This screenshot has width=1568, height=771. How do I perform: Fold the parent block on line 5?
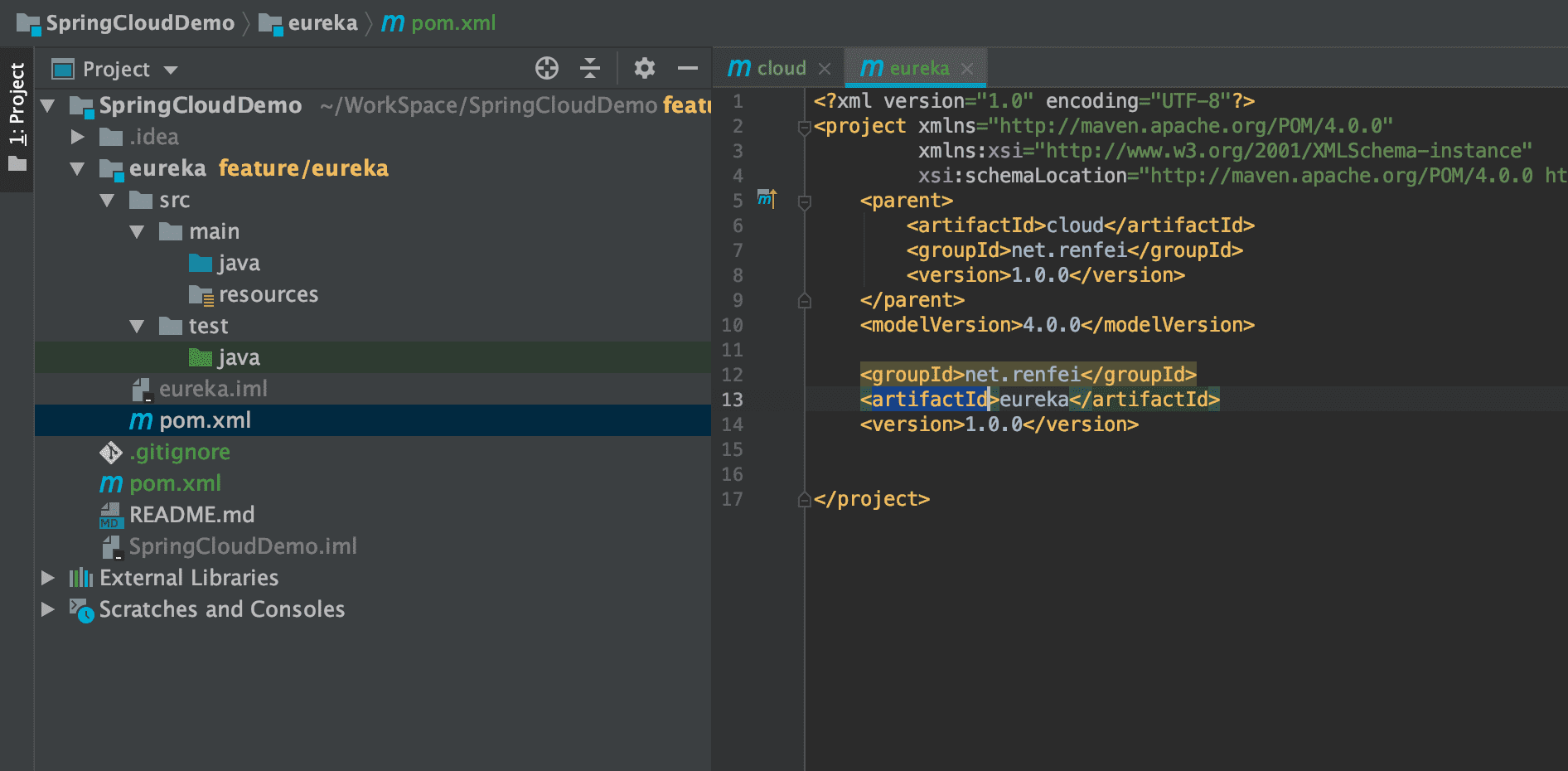click(804, 202)
